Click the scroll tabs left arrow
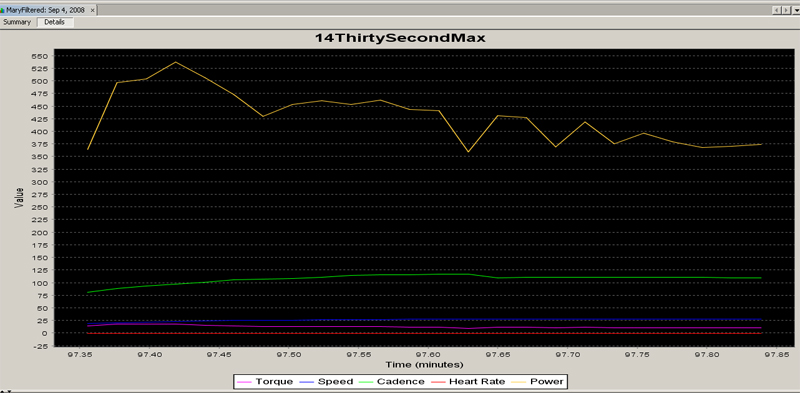This screenshot has width=800, height=393. pos(777,10)
